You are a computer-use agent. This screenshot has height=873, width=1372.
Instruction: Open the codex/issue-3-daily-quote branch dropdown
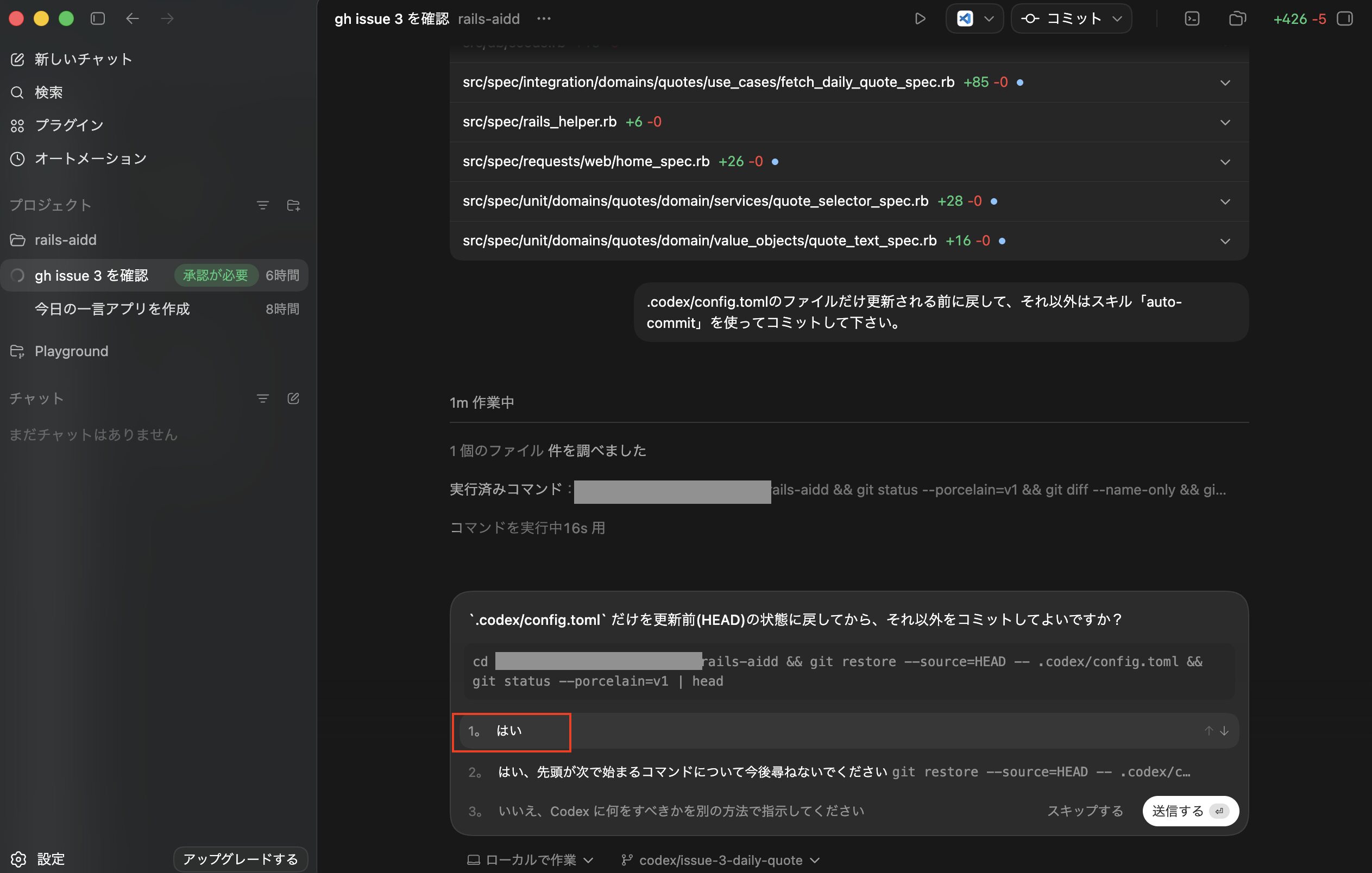pyautogui.click(x=721, y=860)
